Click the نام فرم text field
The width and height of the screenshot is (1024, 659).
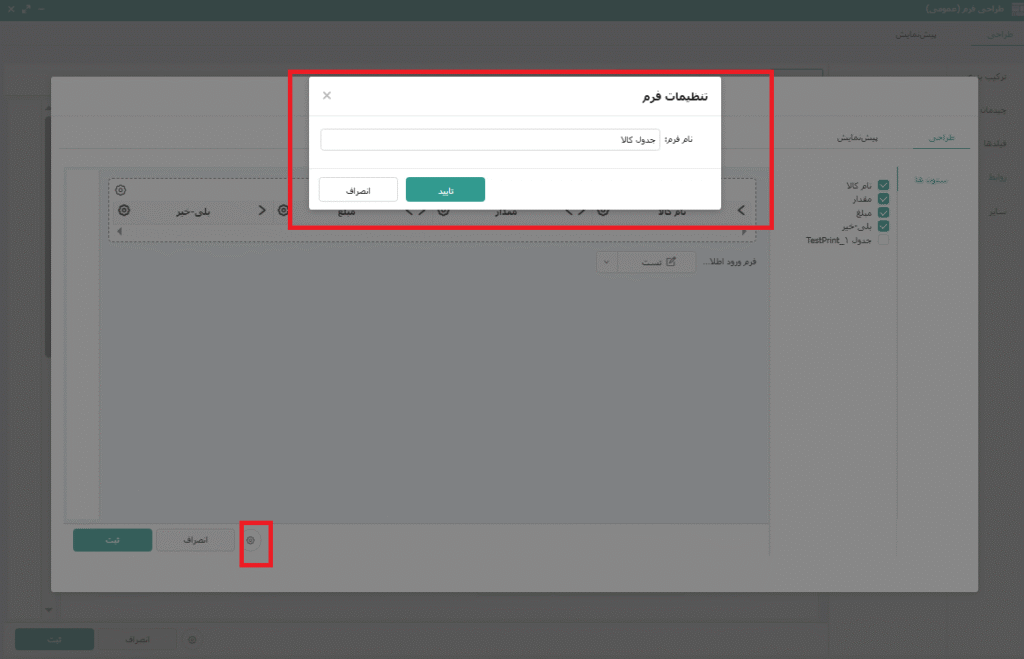pos(490,140)
